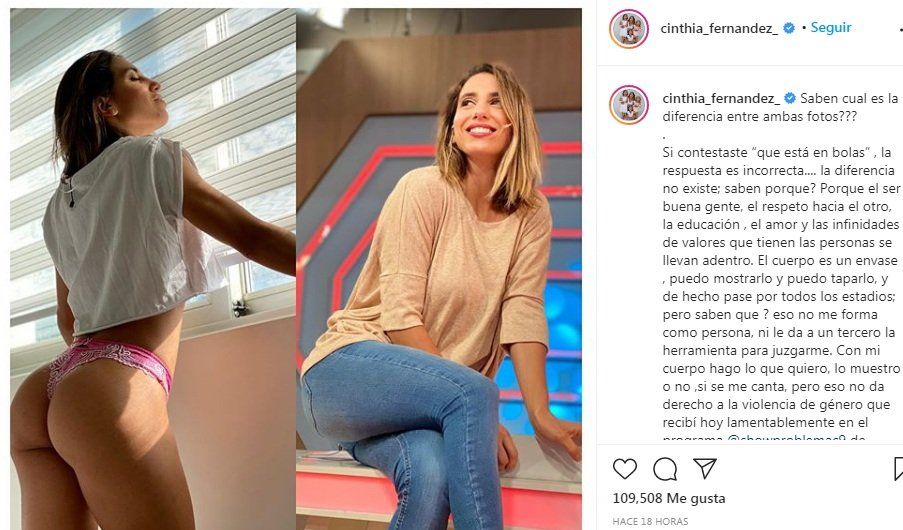Open the more options dots at the header's edge

(901, 29)
